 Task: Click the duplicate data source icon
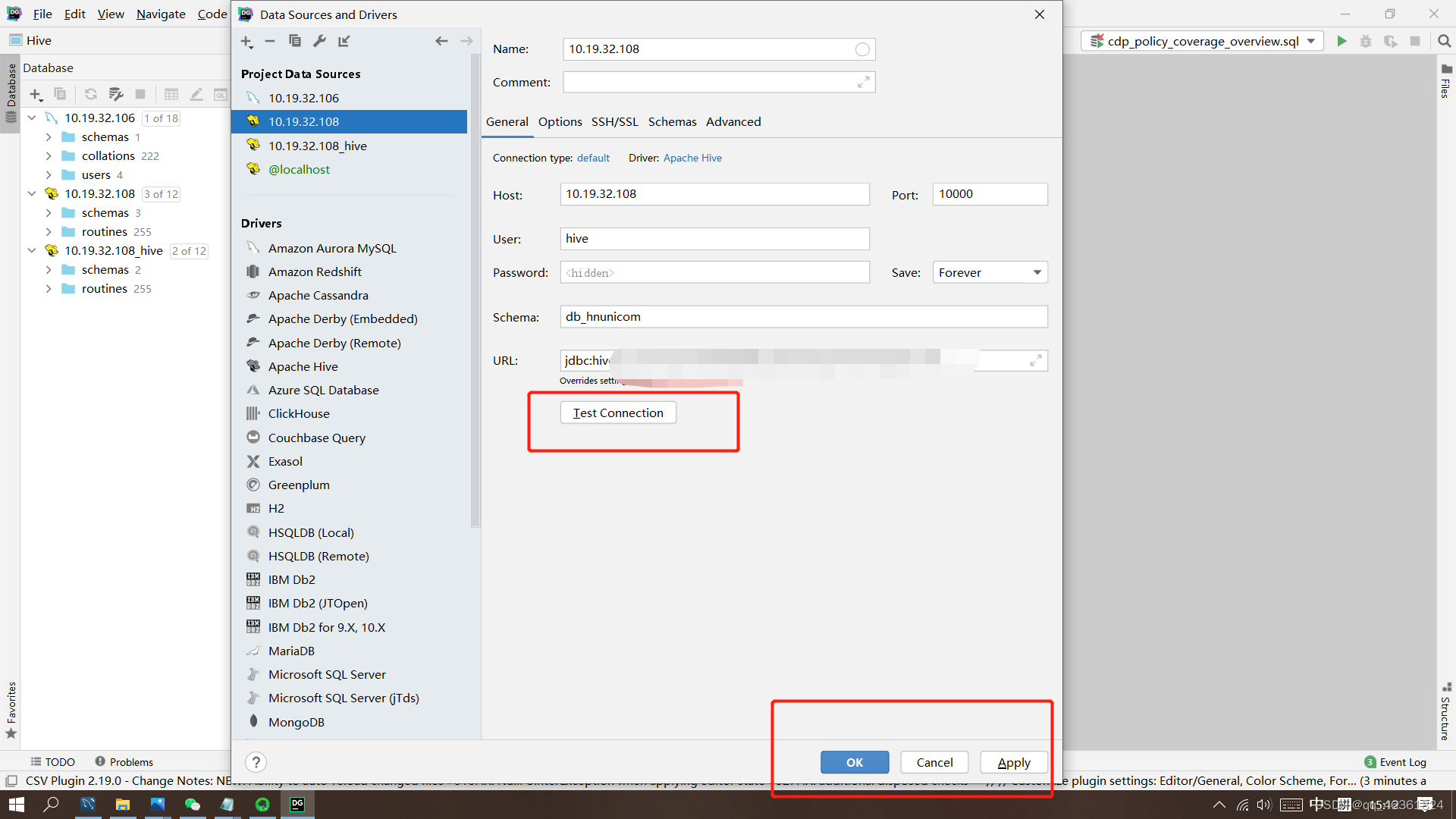(295, 42)
